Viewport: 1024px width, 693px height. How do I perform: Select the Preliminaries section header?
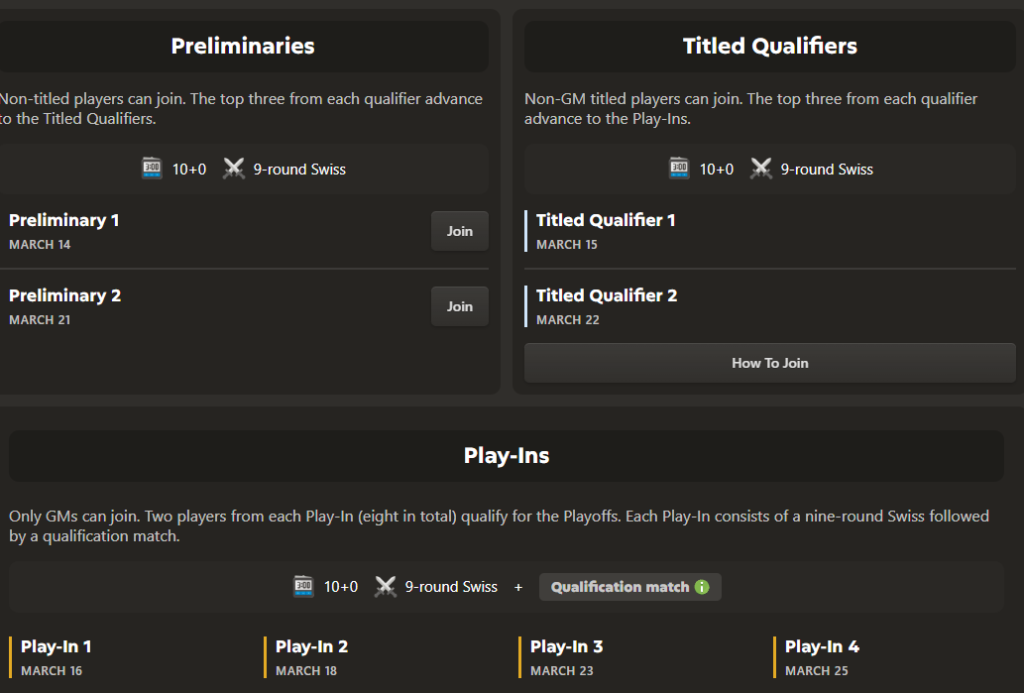tap(243, 46)
